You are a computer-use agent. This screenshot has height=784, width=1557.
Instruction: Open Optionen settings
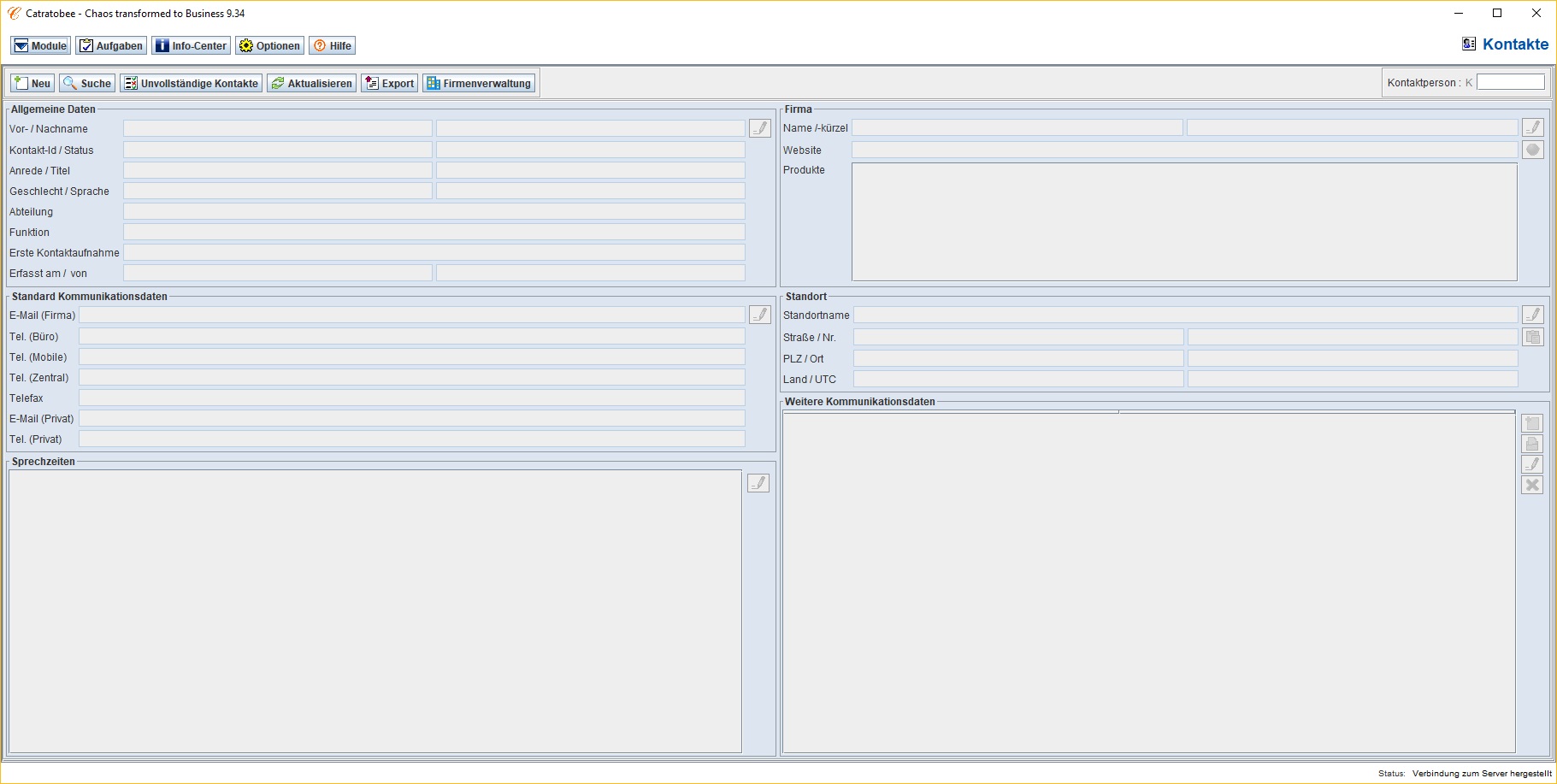point(269,46)
